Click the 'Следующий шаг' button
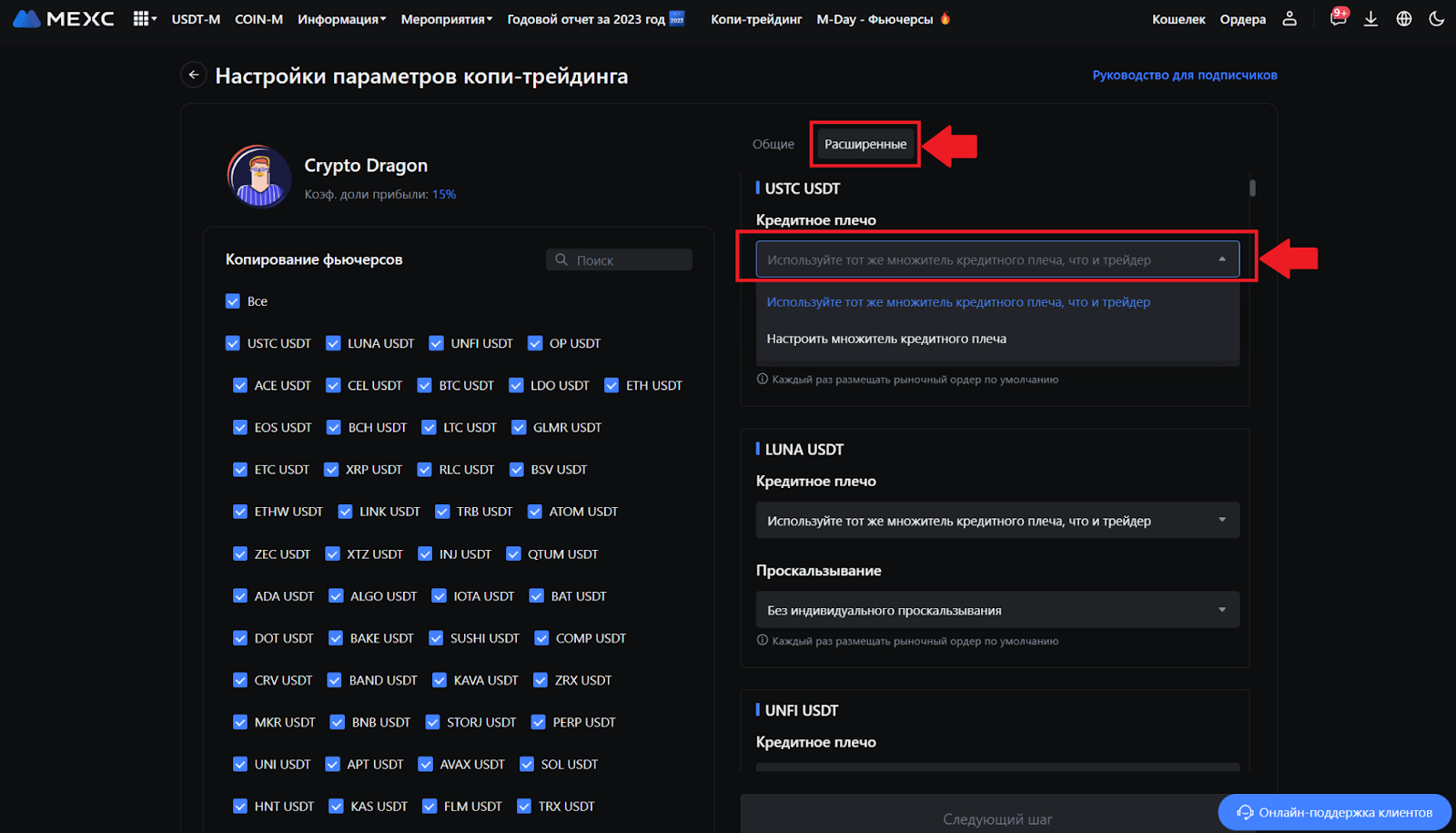Image resolution: width=1456 pixels, height=833 pixels. click(996, 819)
